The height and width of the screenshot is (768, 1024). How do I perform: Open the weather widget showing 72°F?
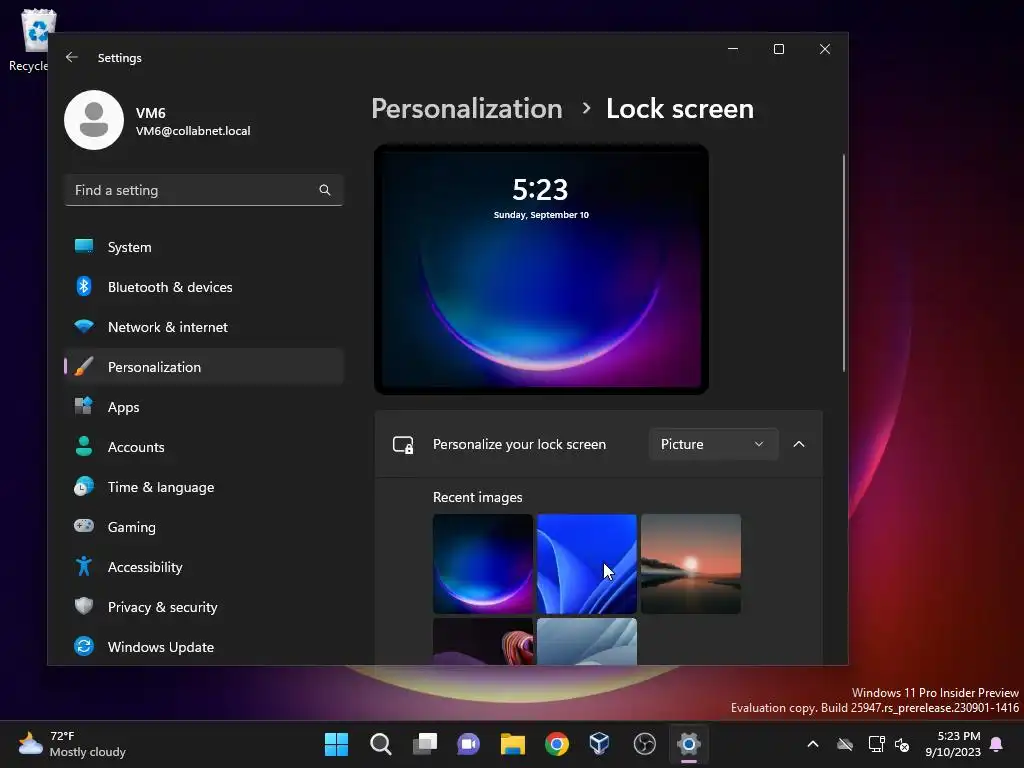pyautogui.click(x=72, y=744)
